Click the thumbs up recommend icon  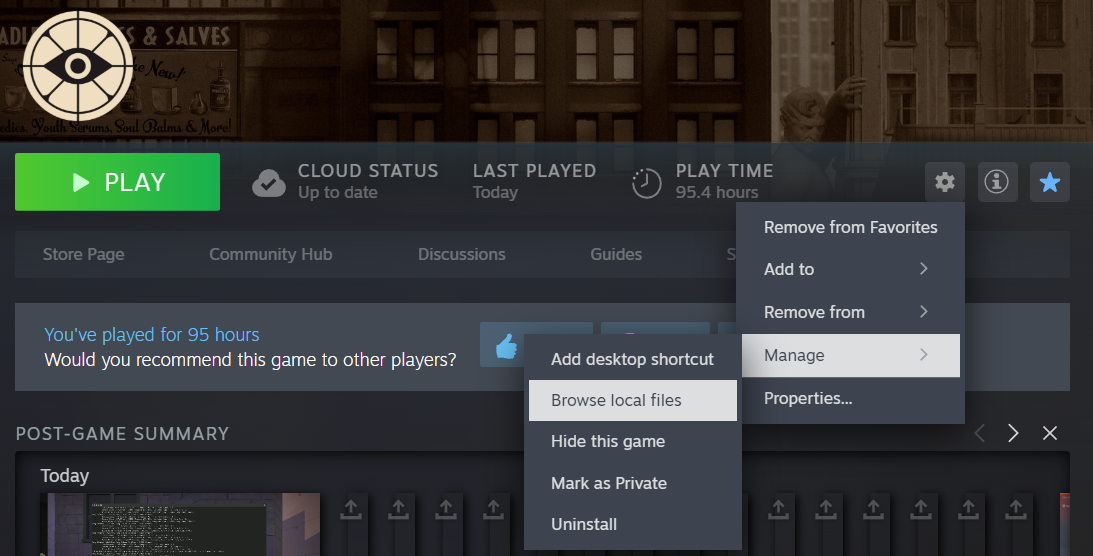pos(507,346)
